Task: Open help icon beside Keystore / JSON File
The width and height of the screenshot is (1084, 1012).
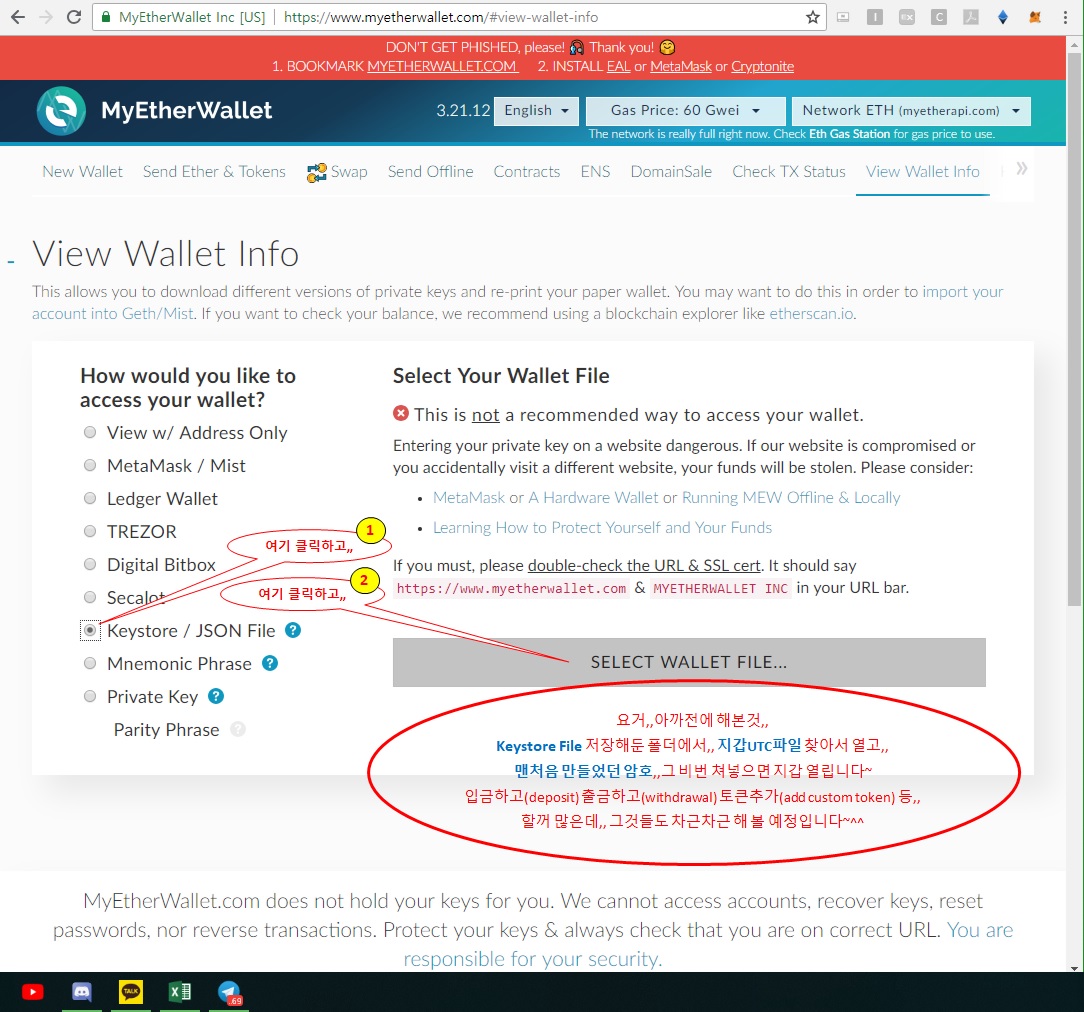Action: coord(293,630)
